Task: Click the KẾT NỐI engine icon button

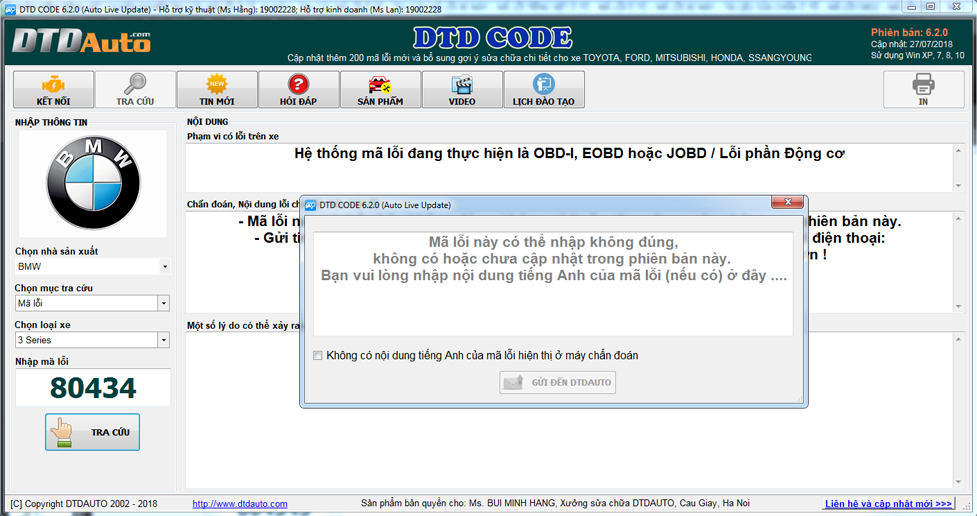Action: [x=54, y=90]
